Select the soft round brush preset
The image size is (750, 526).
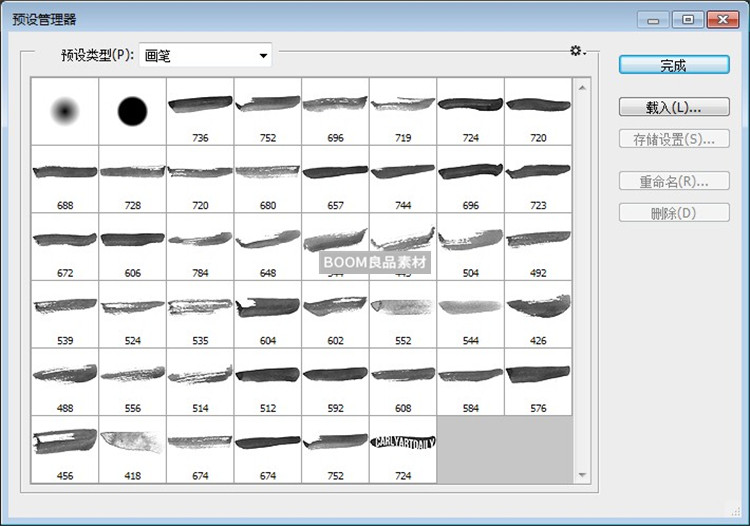point(65,112)
